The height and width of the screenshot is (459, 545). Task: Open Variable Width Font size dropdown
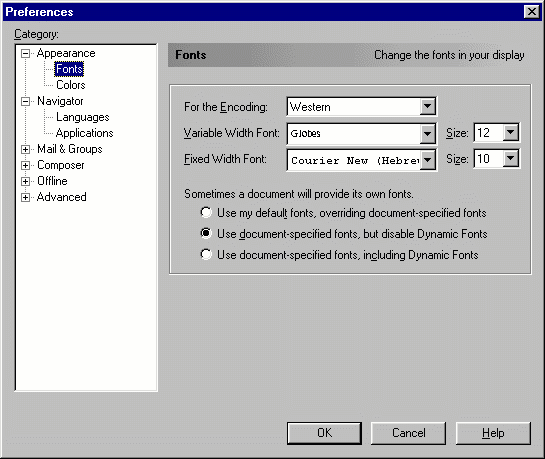[x=511, y=132]
